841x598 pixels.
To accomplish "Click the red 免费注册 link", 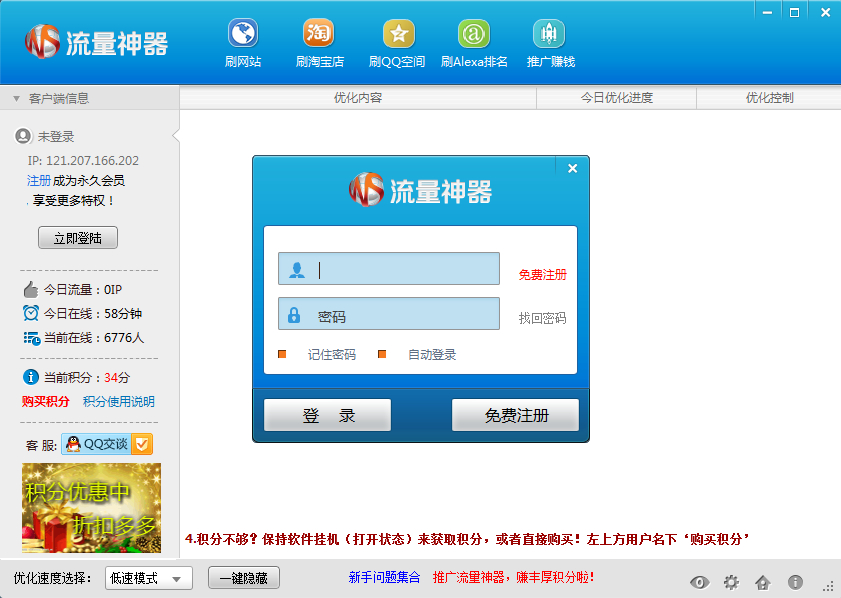I will click(542, 275).
